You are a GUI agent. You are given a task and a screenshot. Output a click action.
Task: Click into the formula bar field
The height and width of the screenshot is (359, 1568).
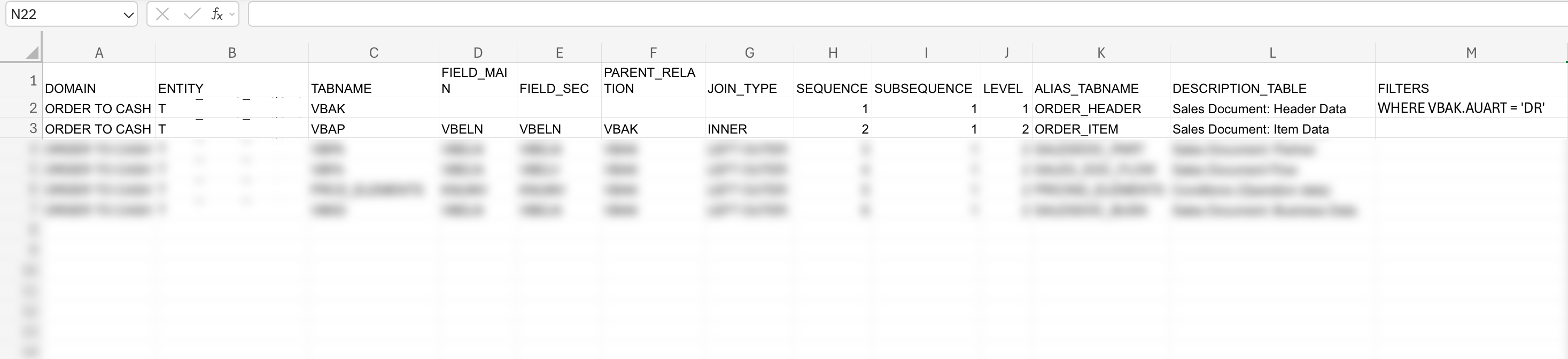852,14
